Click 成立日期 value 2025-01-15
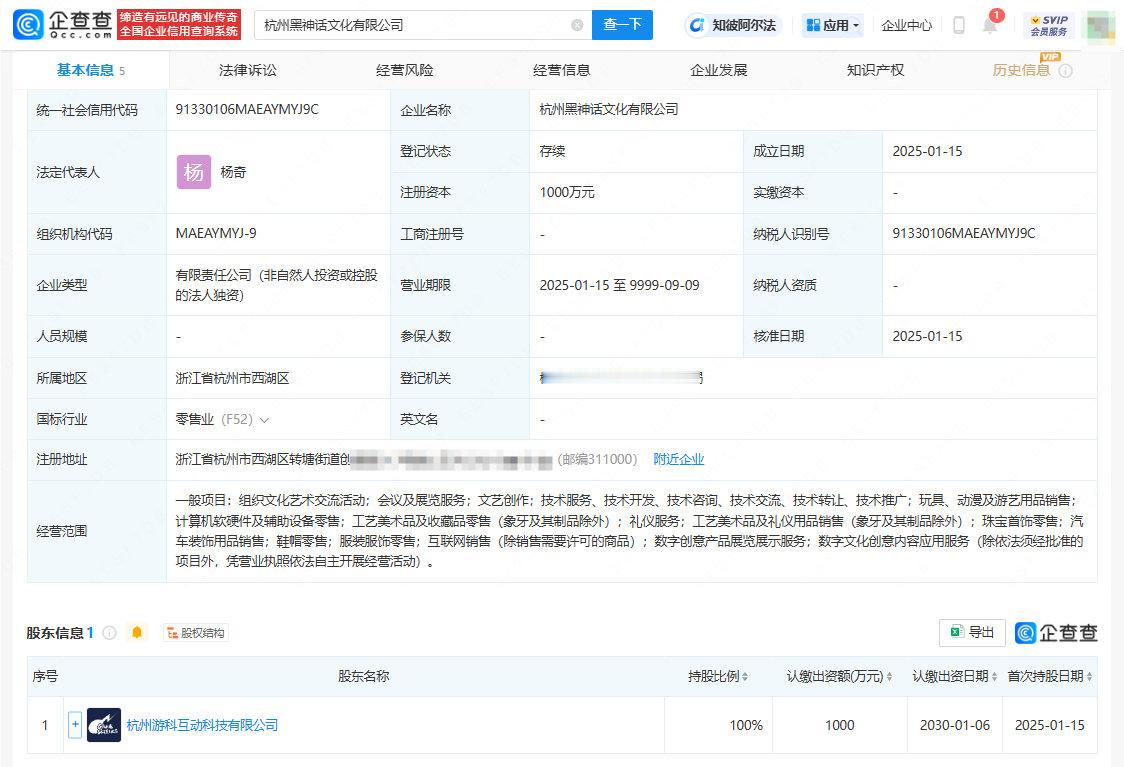1124x767 pixels. (x=927, y=151)
